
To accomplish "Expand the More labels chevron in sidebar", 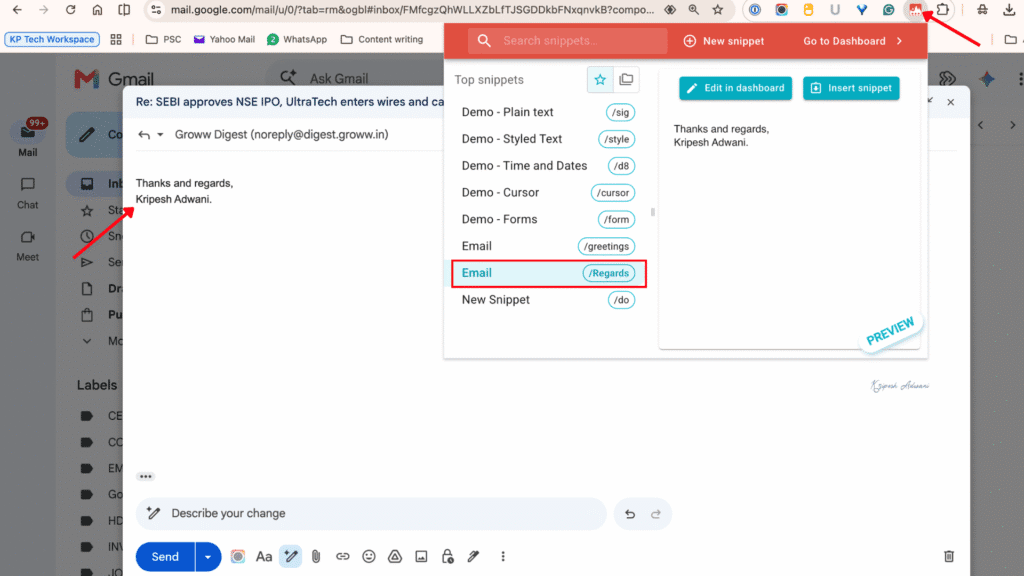I will coord(87,341).
